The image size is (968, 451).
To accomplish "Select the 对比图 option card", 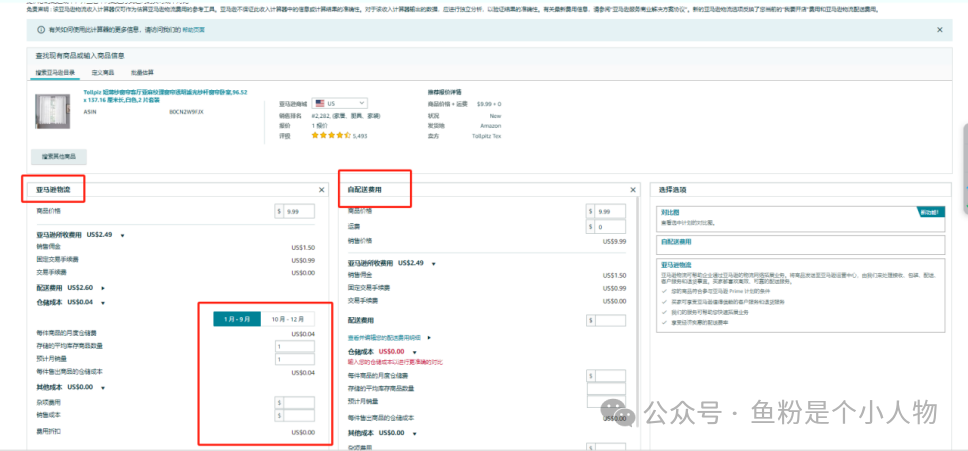I will [x=801, y=218].
